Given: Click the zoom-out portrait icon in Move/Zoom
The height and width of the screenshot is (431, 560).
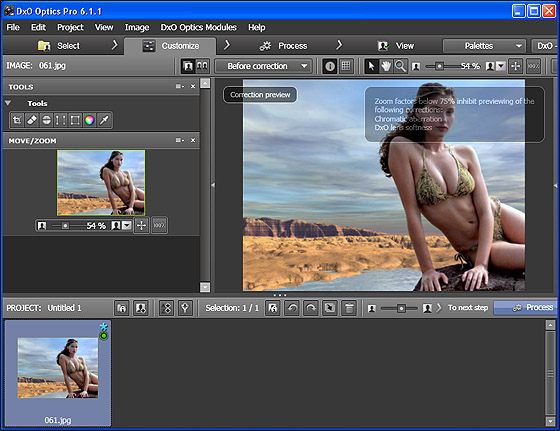Looking at the screenshot, I should pos(42,226).
